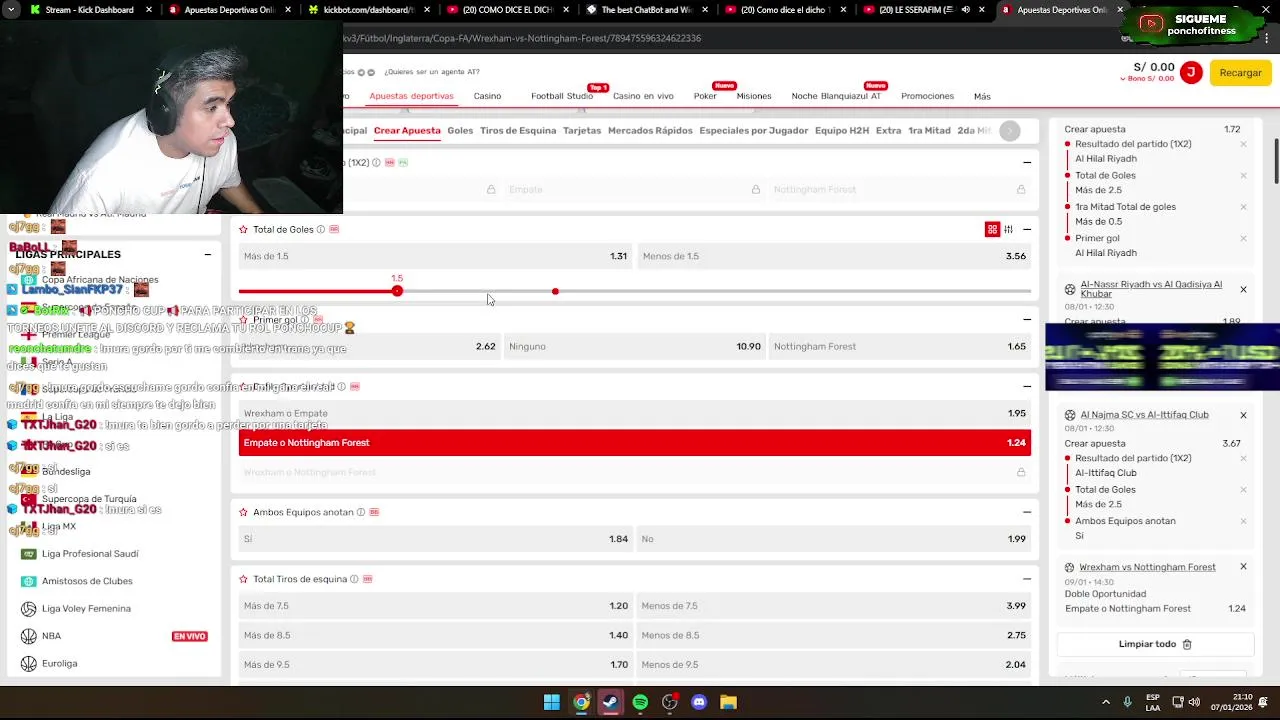Collapse the Doble Oportunidad market section

[x=1027, y=386]
